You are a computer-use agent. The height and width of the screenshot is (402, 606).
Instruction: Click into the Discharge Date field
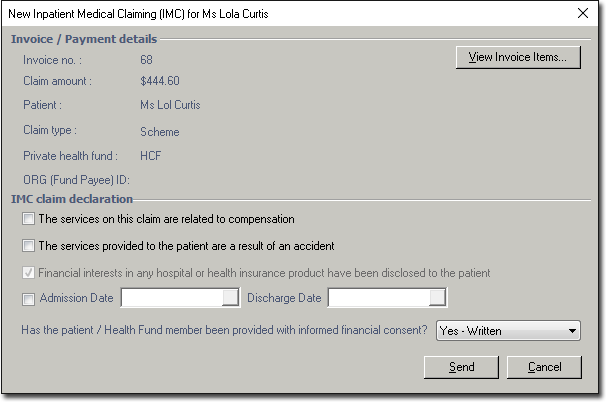379,298
